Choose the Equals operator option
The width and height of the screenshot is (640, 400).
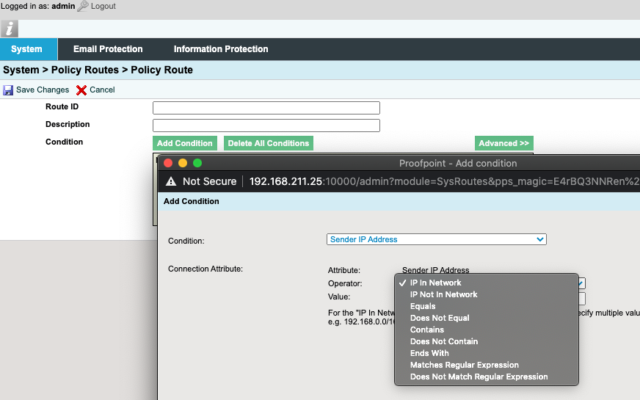(486, 307)
